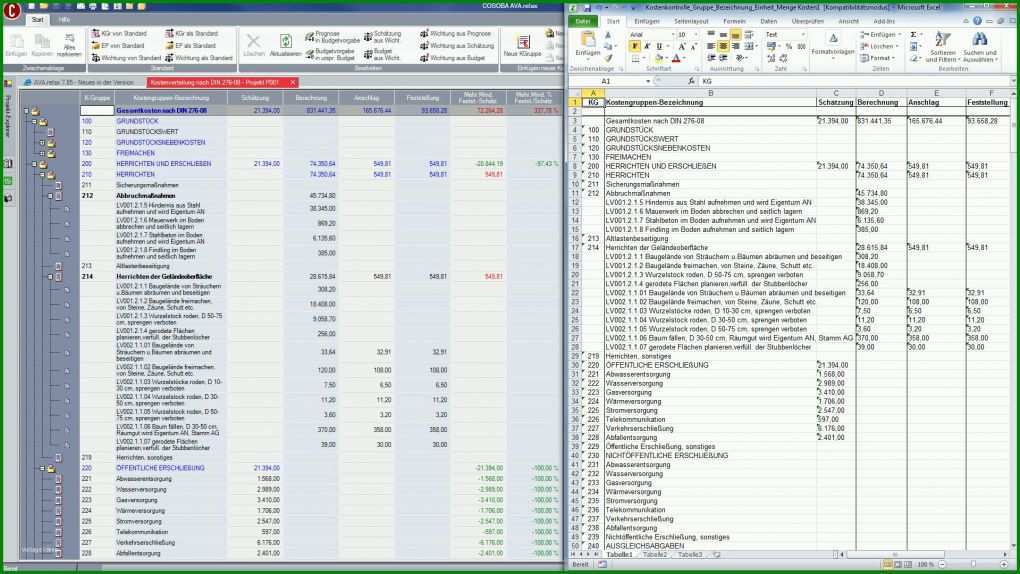Open the Hilfe tab in AVA

point(64,20)
